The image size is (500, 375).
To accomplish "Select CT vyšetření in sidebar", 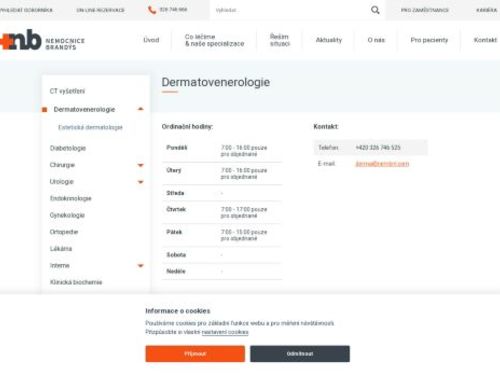I will tap(67, 91).
